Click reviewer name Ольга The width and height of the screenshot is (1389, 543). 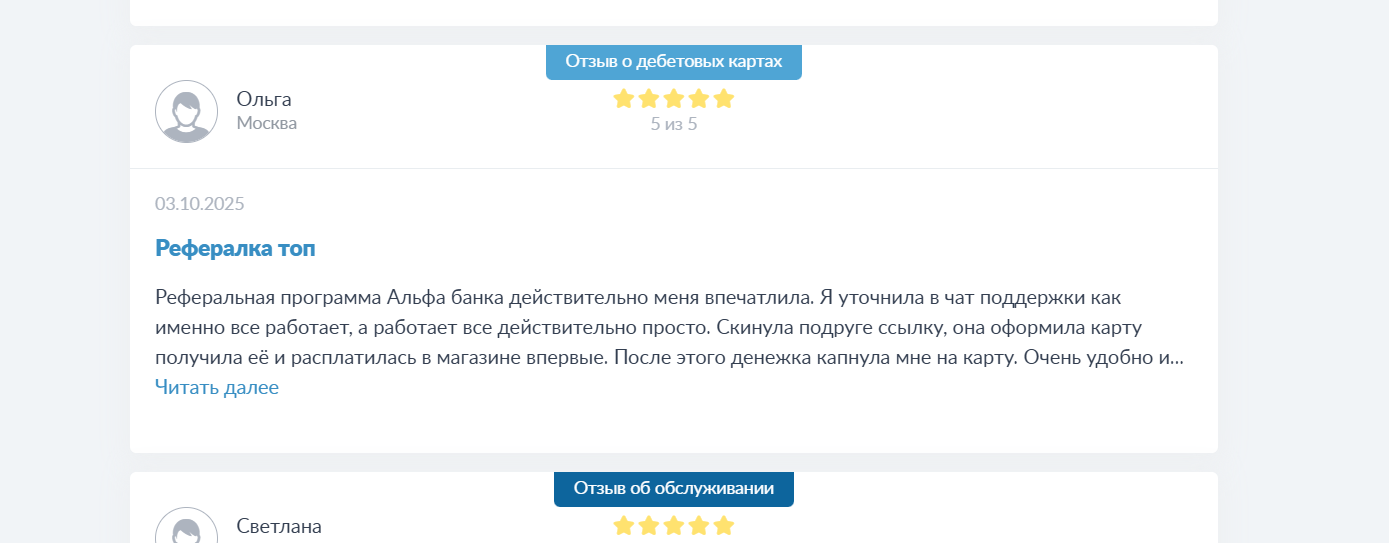tap(264, 99)
